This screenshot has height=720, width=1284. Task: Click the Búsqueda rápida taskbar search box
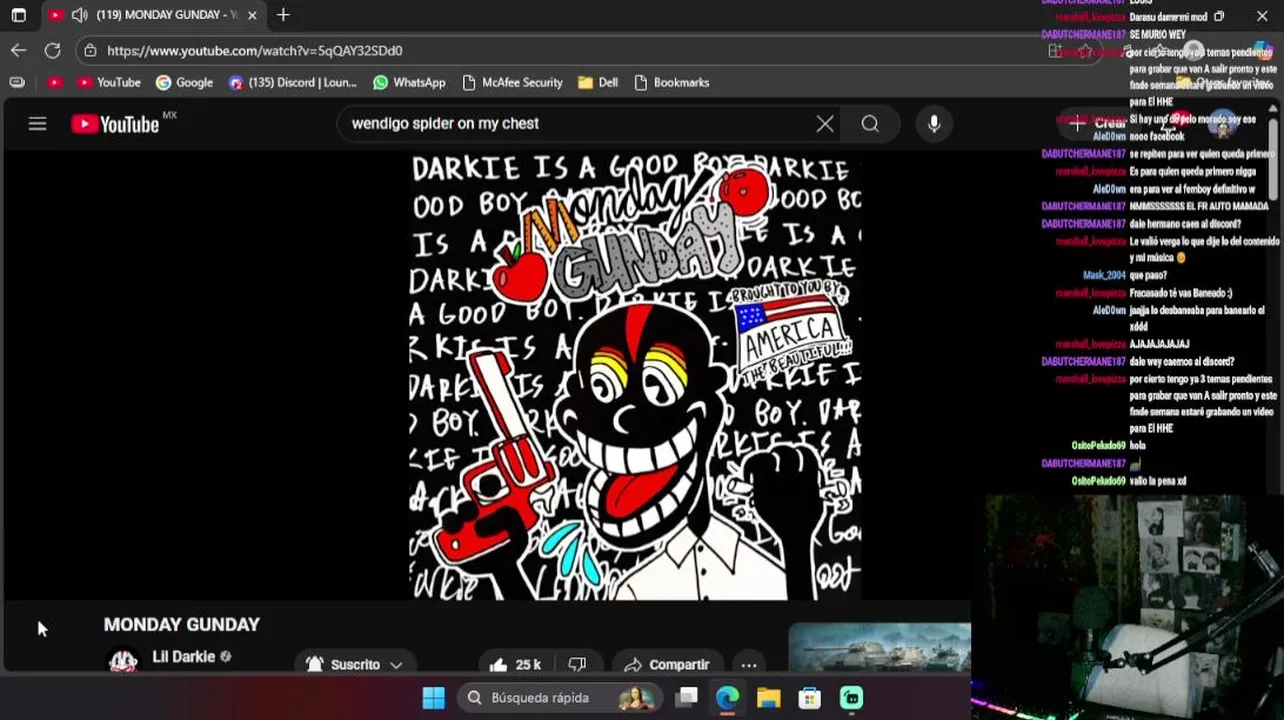560,698
